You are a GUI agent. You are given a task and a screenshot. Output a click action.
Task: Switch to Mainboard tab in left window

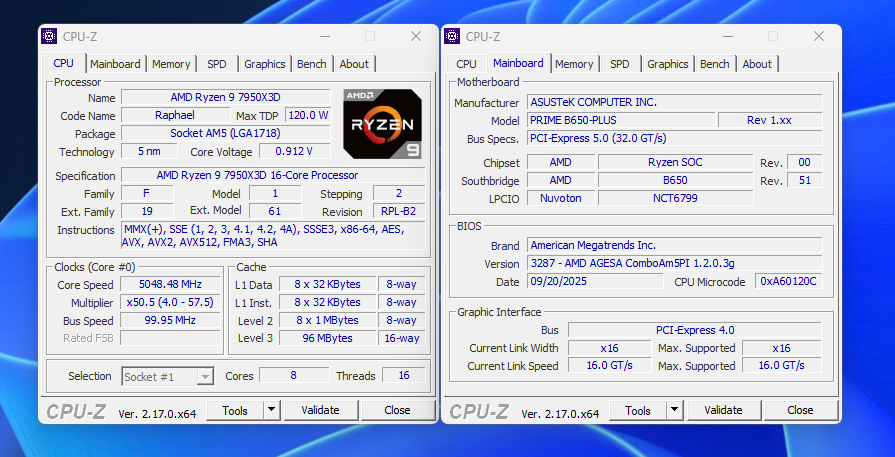[115, 64]
